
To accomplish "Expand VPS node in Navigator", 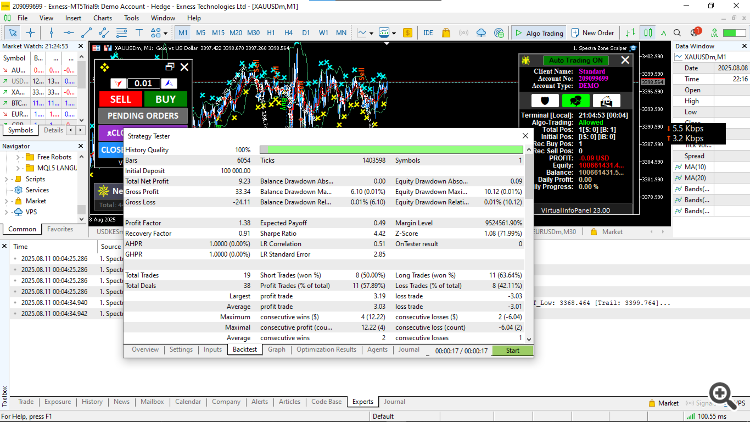I will (7, 212).
